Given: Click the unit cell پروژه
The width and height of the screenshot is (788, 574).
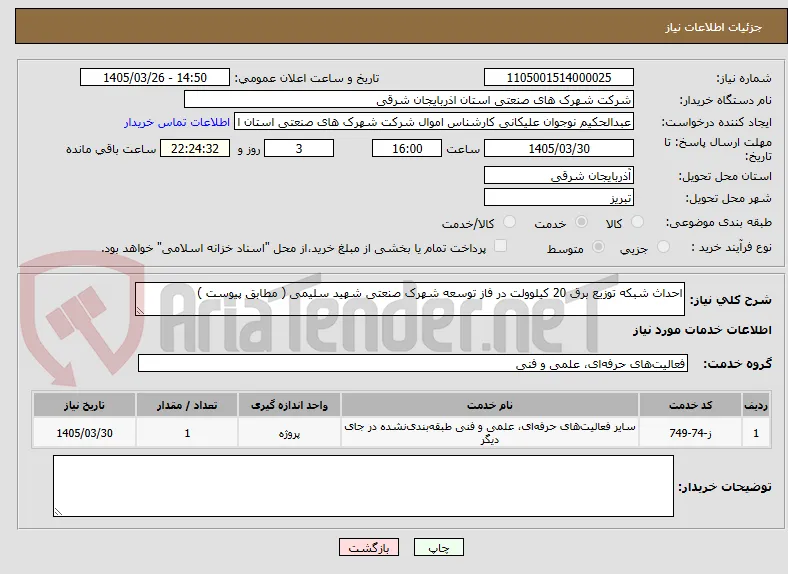Looking at the screenshot, I should coord(289,433).
